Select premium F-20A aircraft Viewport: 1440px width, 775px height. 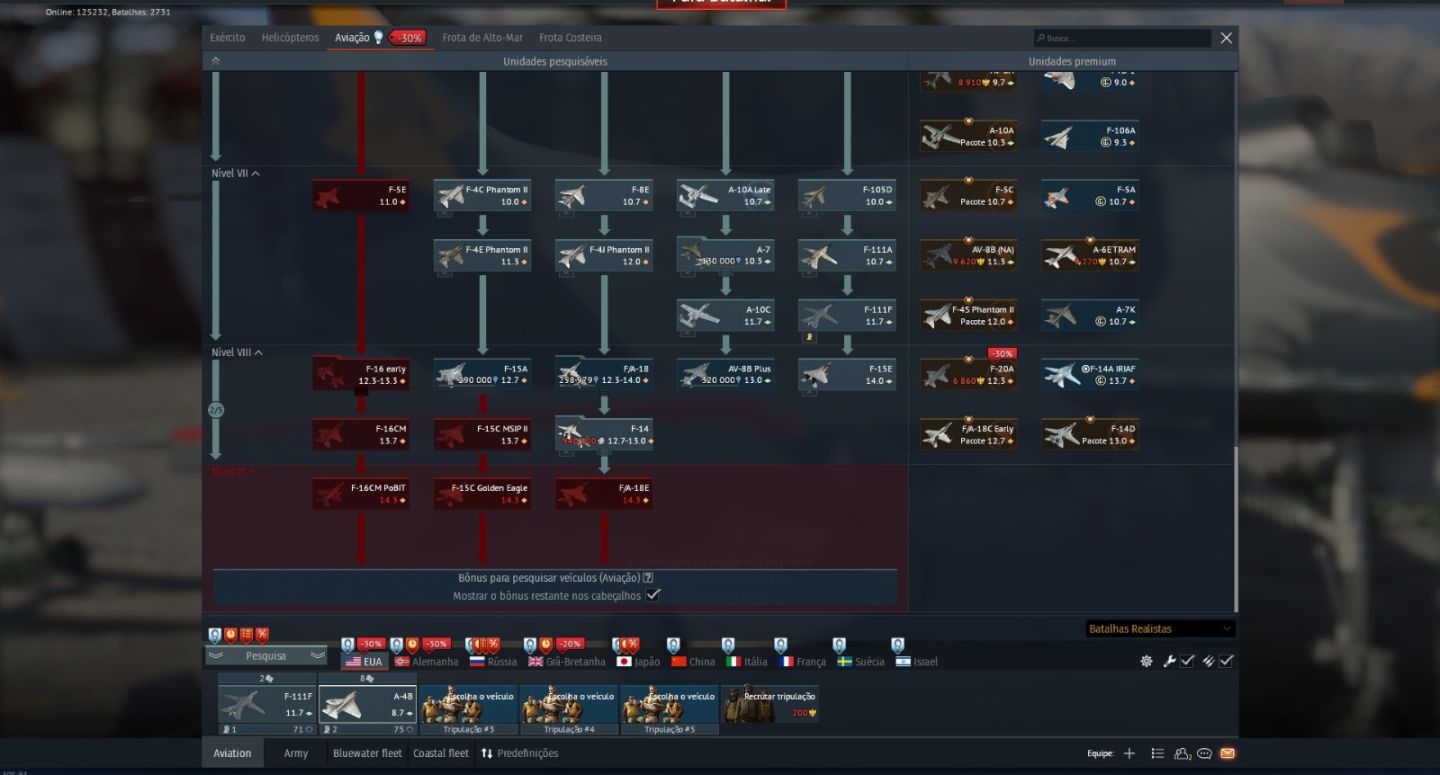[969, 375]
